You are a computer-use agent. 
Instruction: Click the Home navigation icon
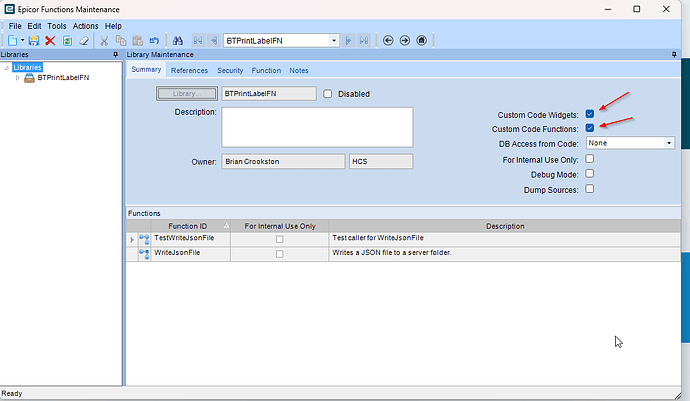click(421, 40)
